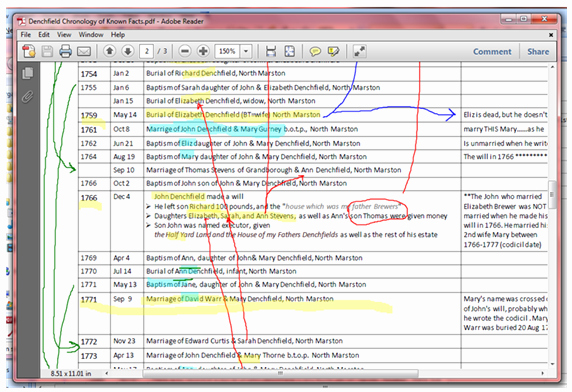This screenshot has height=392, width=572.
Task: Open the Edit menu
Action: pos(44,35)
